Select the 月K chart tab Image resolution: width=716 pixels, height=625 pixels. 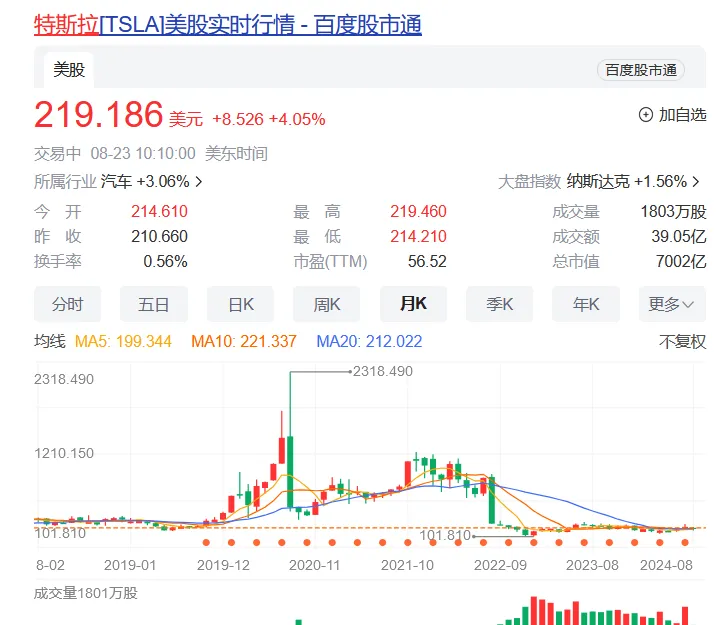(413, 304)
